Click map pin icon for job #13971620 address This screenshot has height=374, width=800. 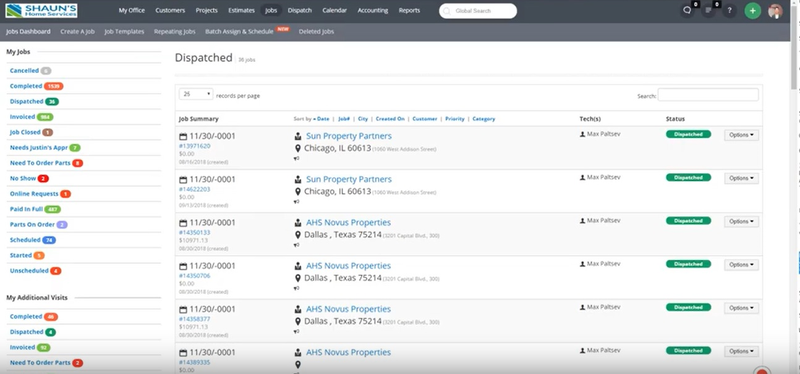point(298,148)
